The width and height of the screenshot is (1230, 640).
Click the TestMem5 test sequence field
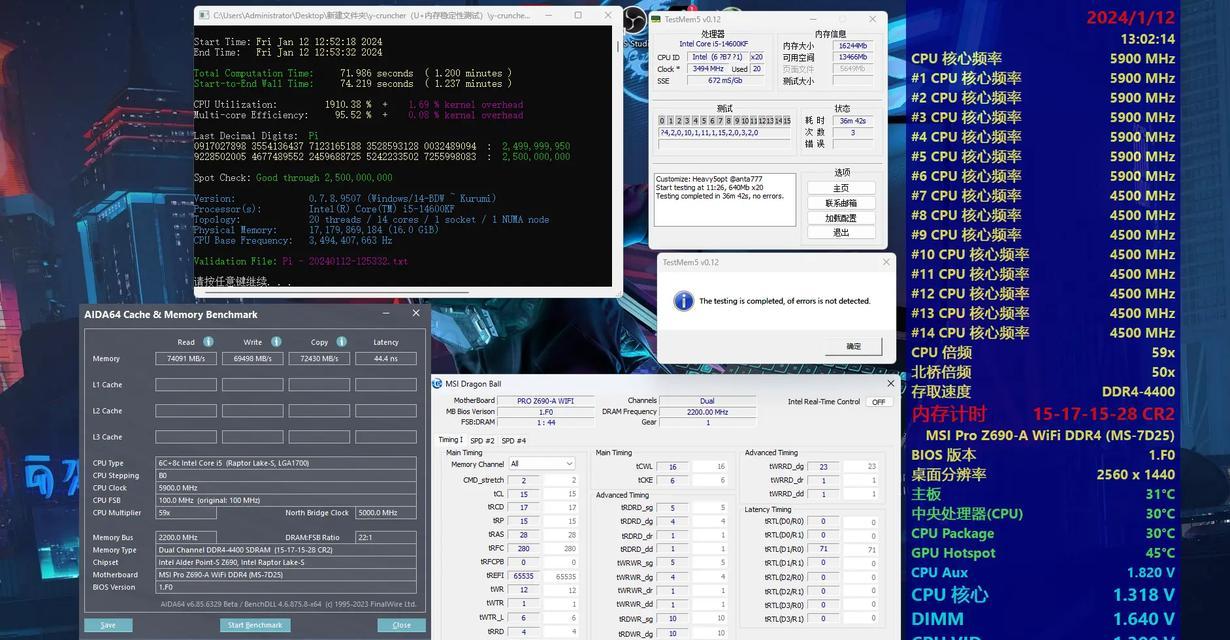click(725, 132)
